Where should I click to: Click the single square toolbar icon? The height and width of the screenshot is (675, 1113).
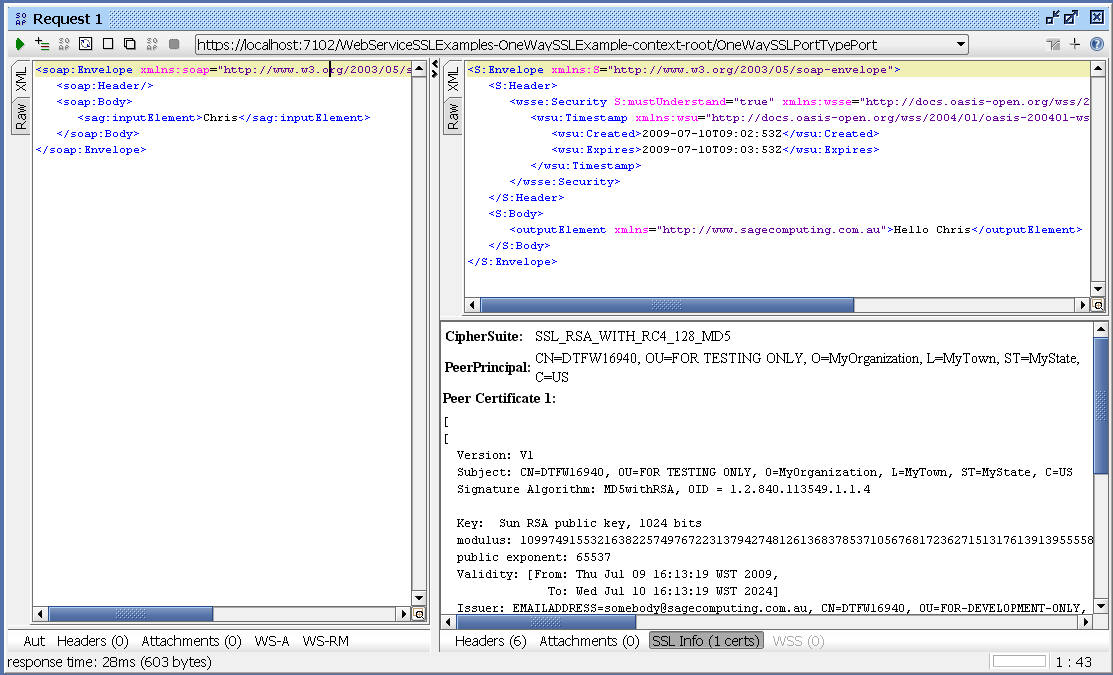tap(108, 44)
